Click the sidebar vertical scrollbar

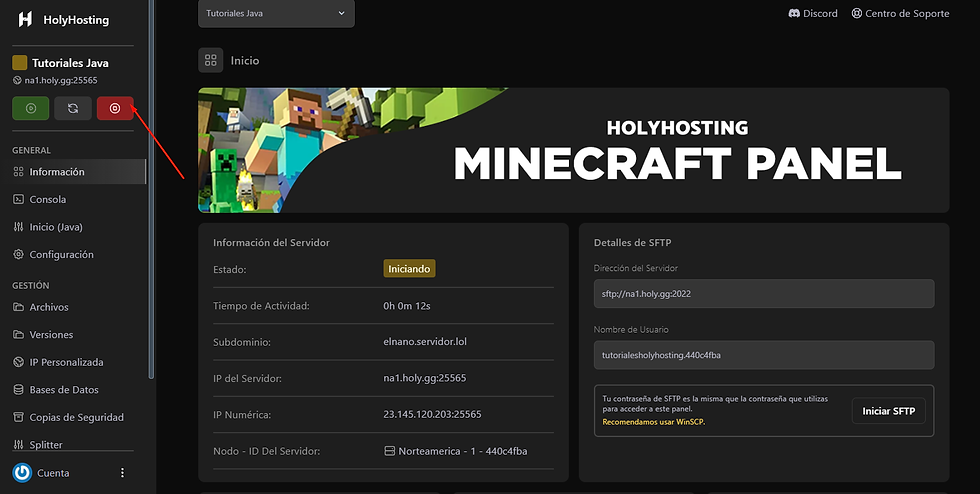[151, 189]
